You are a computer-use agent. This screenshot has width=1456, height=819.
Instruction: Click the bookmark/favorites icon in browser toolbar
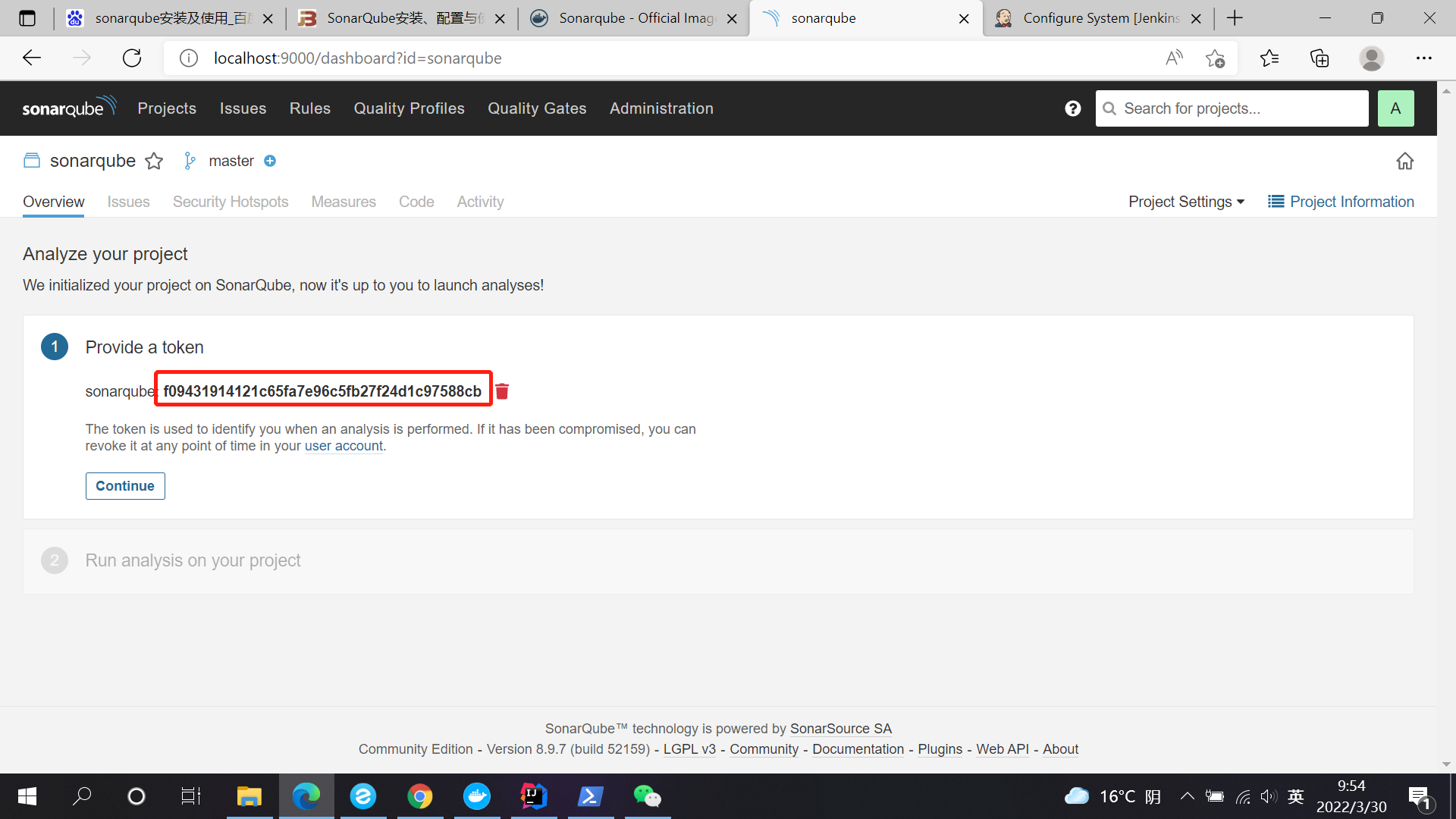tap(1269, 58)
